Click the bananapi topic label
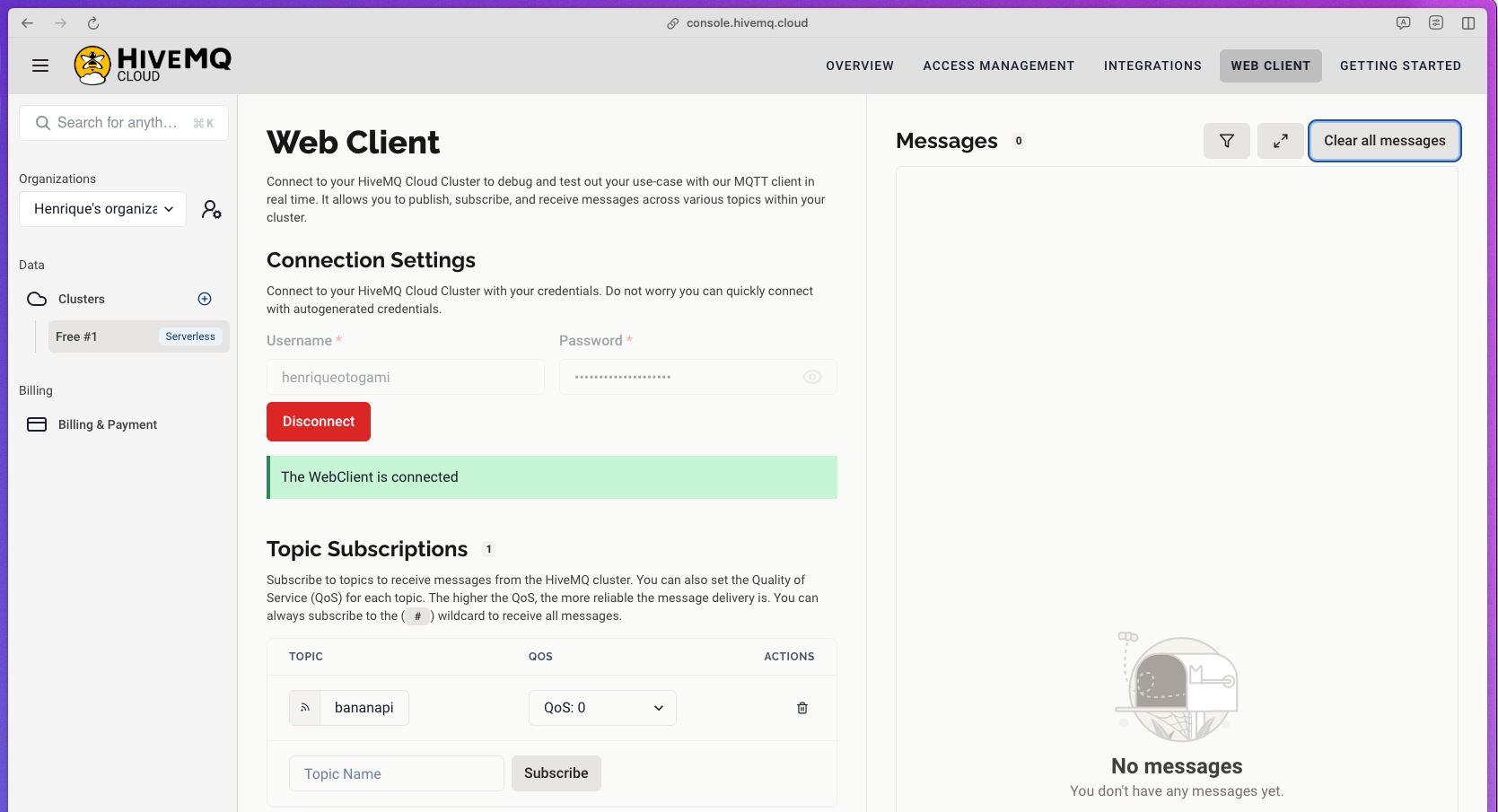Image resolution: width=1498 pixels, height=812 pixels. (x=364, y=708)
